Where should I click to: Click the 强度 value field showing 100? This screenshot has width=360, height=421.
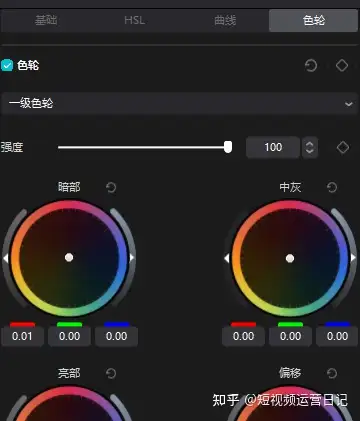tap(273, 147)
